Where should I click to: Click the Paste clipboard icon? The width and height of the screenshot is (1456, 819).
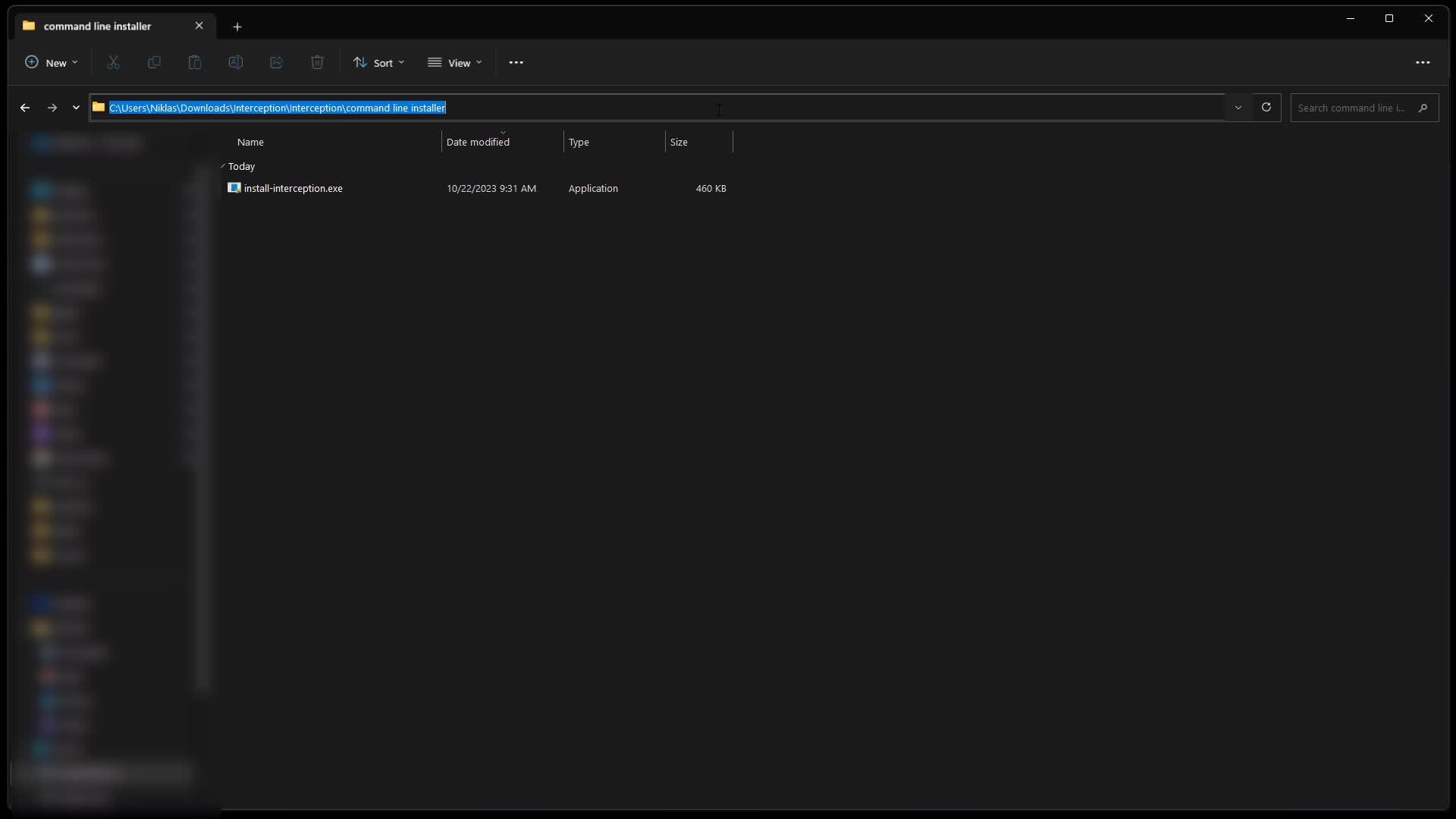[x=195, y=62]
